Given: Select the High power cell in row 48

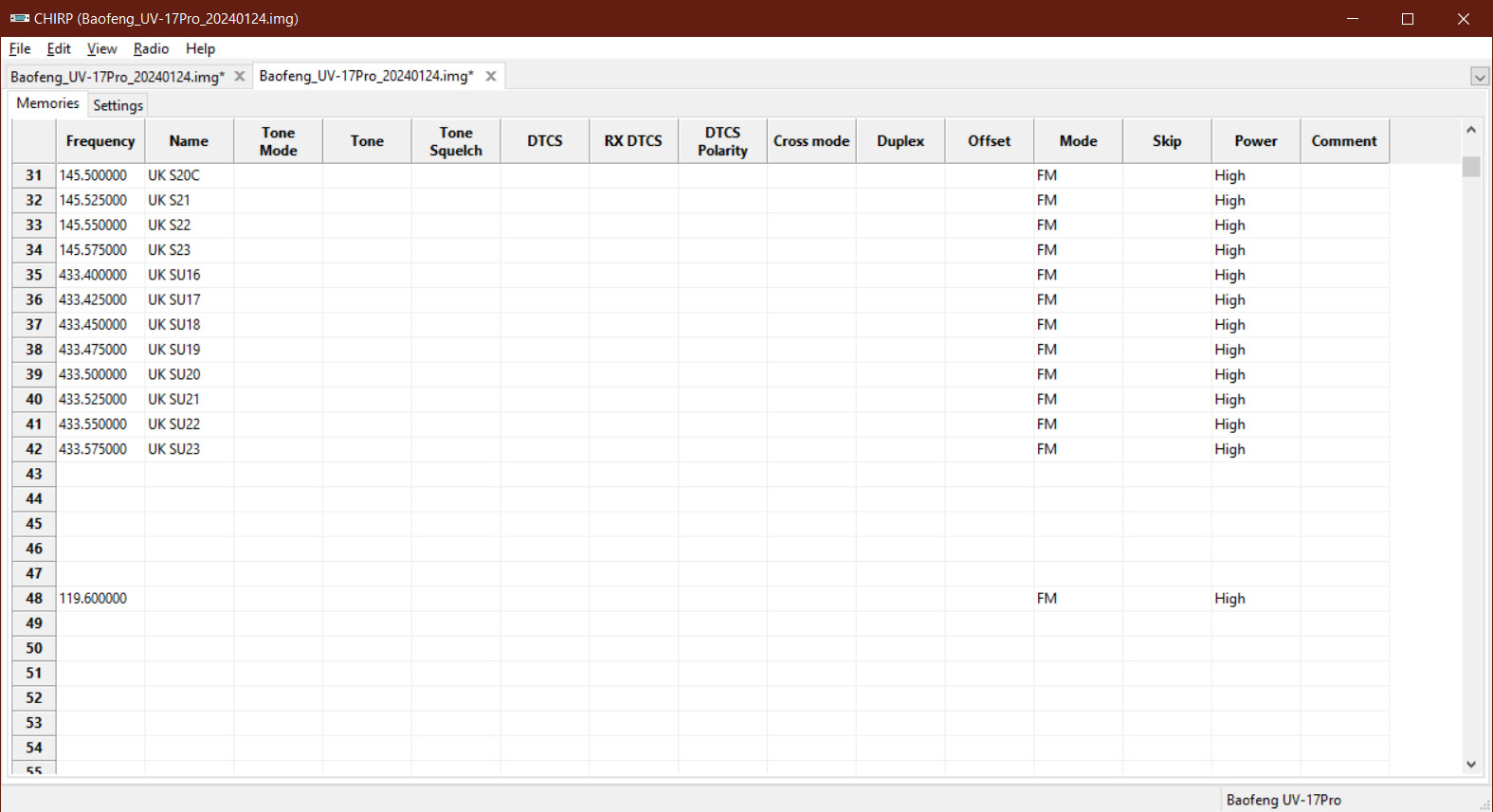Looking at the screenshot, I should pos(1256,599).
